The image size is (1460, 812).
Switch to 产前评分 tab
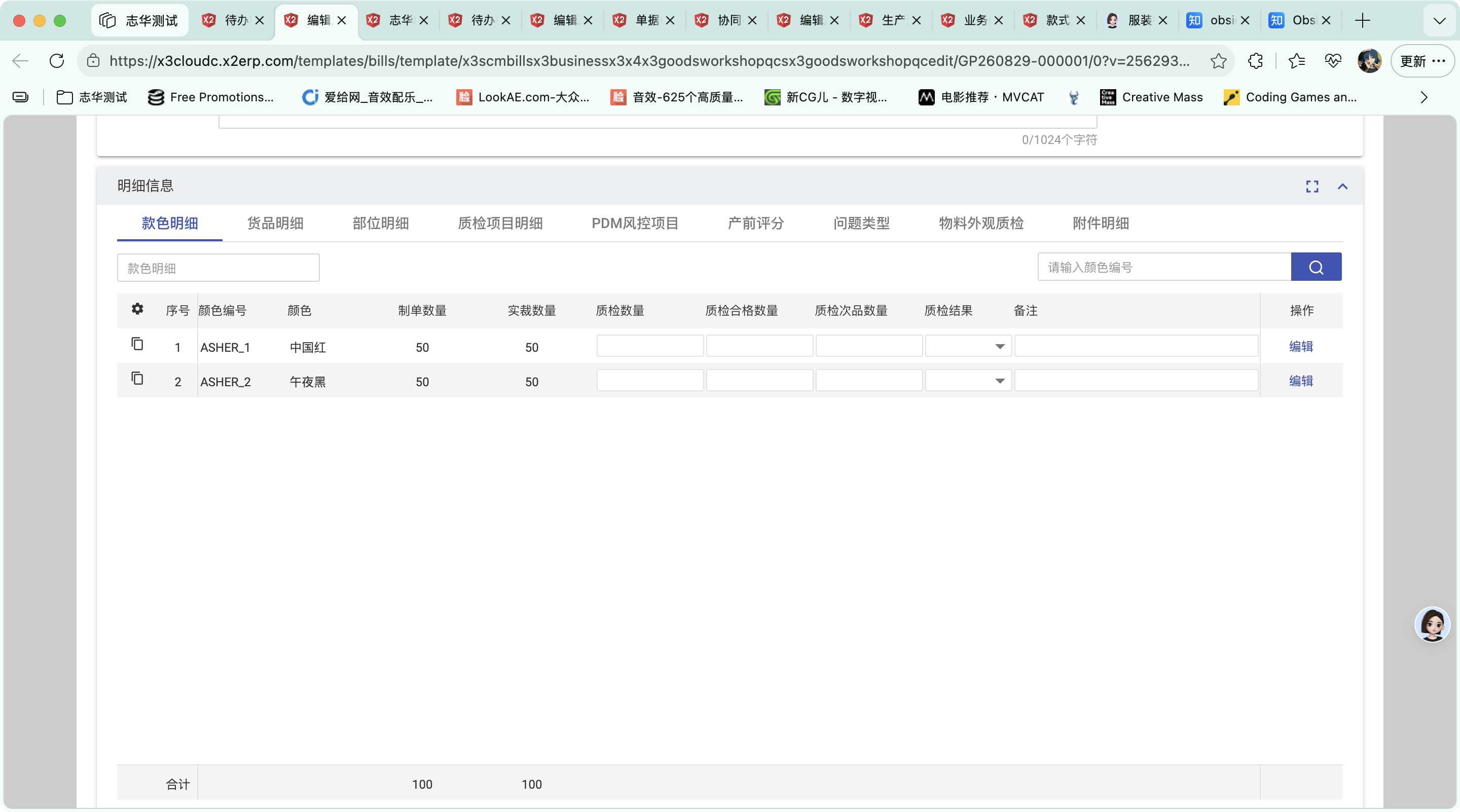755,223
